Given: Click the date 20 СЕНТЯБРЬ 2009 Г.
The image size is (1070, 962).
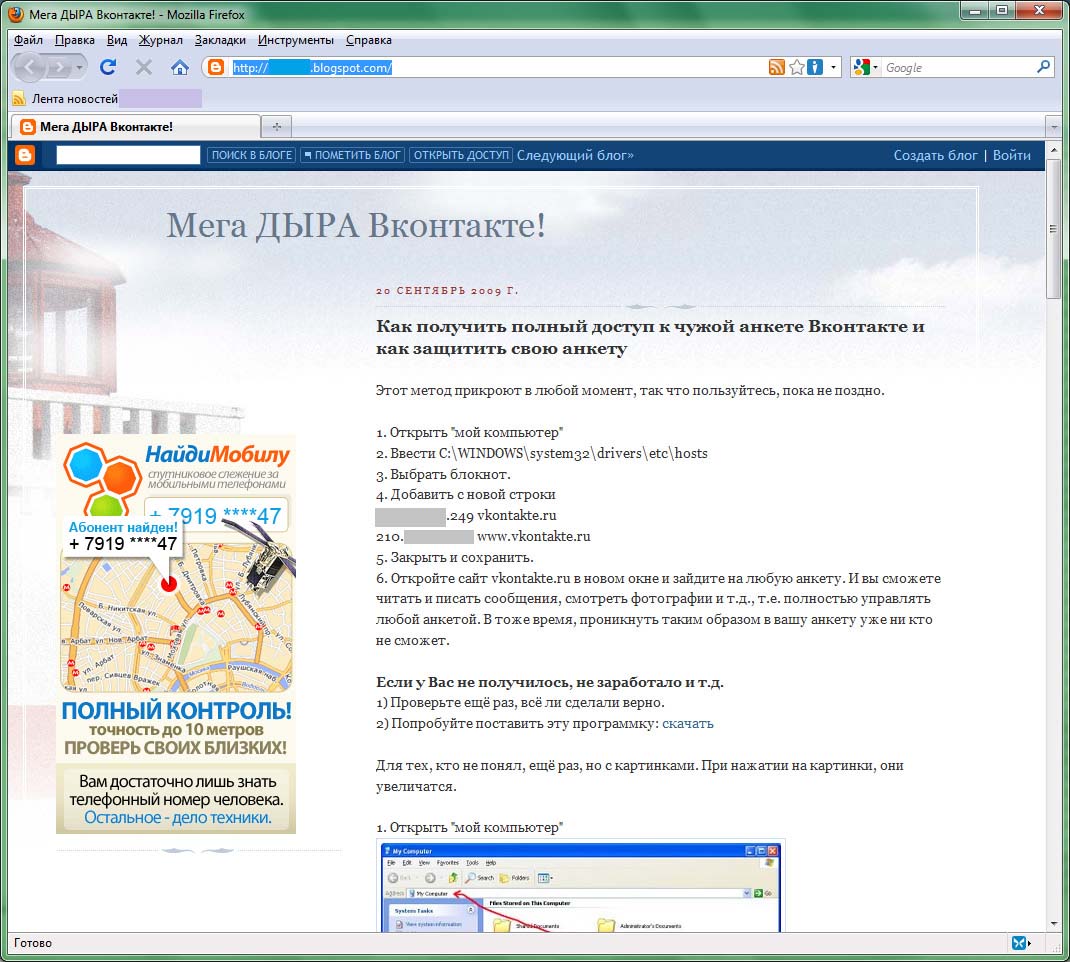Looking at the screenshot, I should click(448, 291).
